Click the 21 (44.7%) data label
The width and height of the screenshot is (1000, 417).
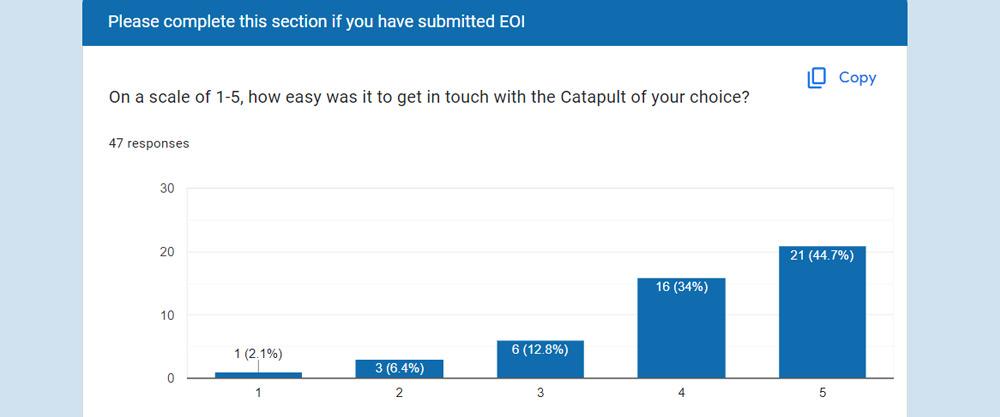click(x=823, y=256)
